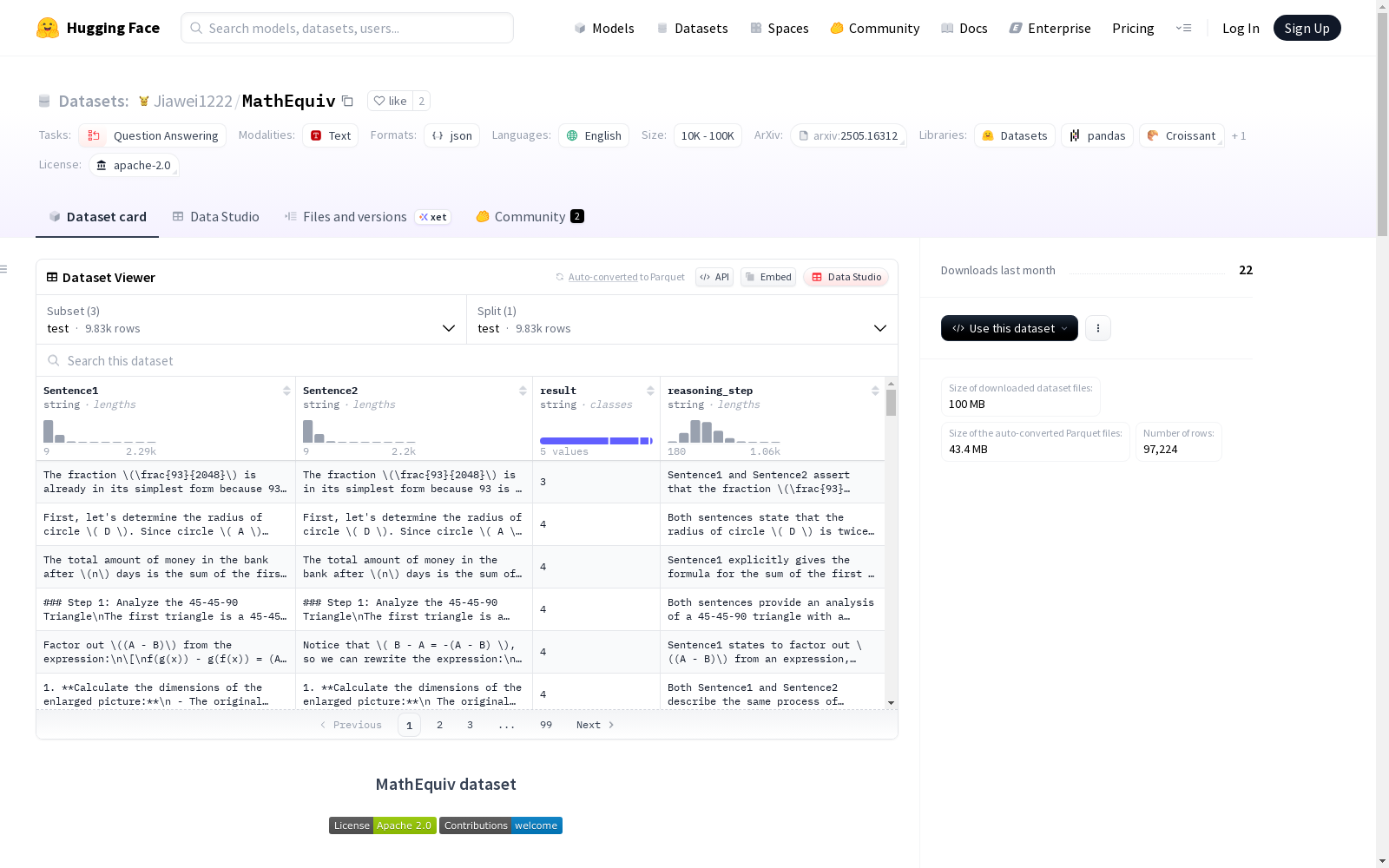
Task: Click the Embed button
Action: coord(768,277)
